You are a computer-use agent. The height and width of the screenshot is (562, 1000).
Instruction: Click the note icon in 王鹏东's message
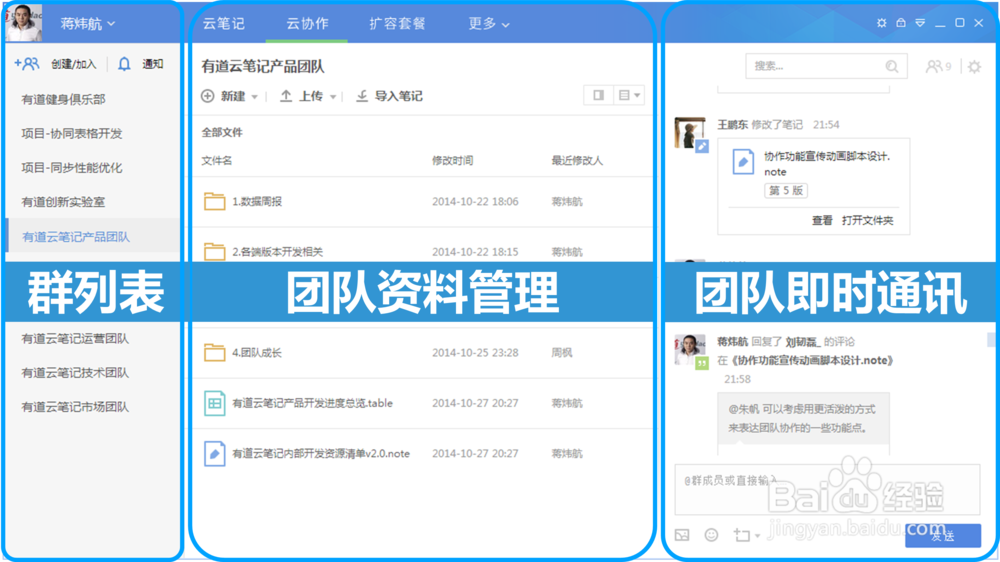pyautogui.click(x=743, y=162)
